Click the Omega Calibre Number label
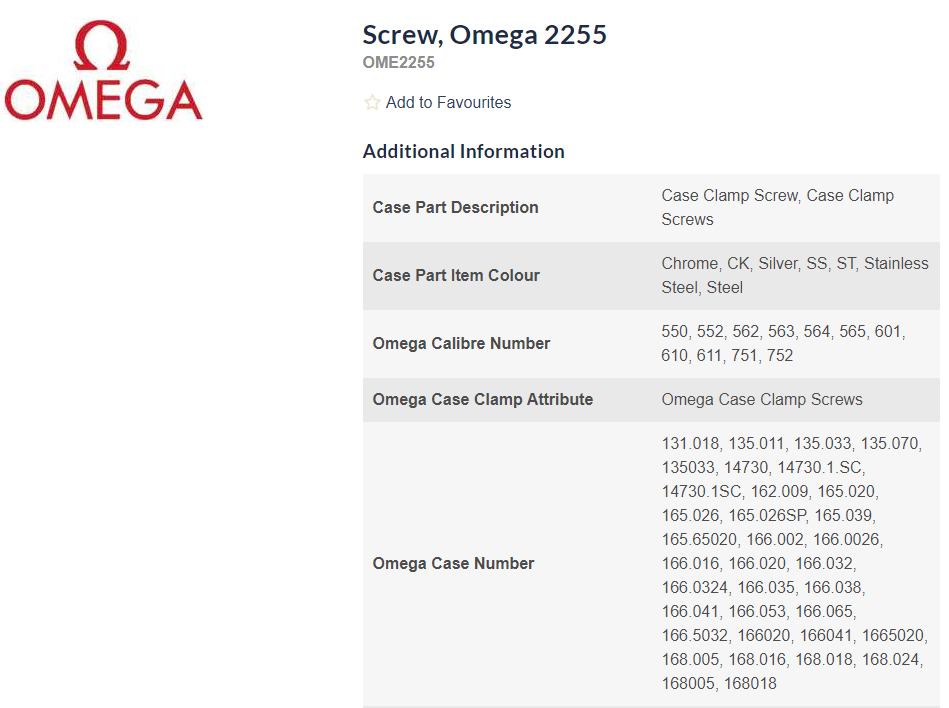 461,343
